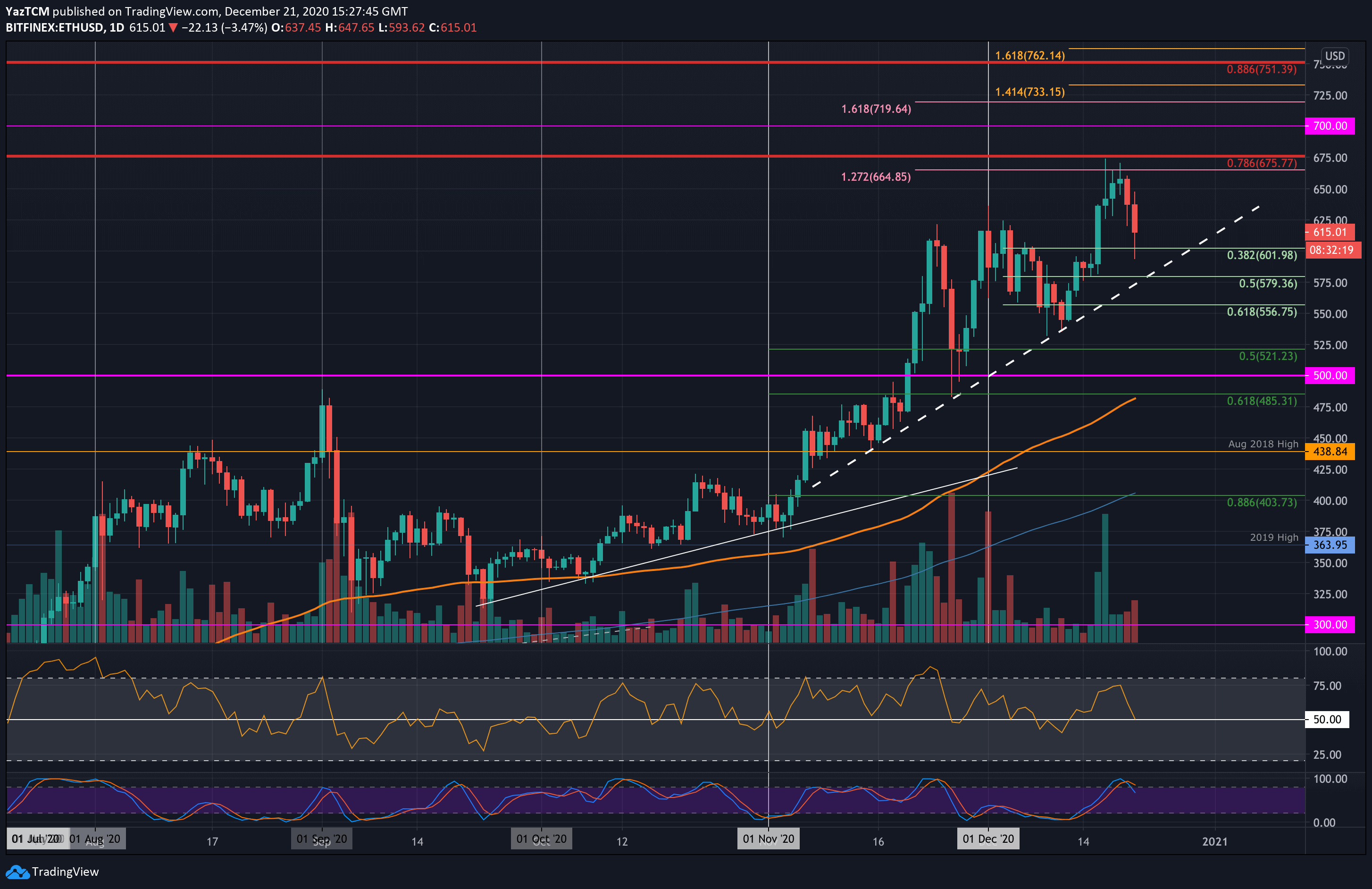The width and height of the screenshot is (1372, 889).
Task: Click the 01 Oct '20 date marker
Action: tap(541, 839)
